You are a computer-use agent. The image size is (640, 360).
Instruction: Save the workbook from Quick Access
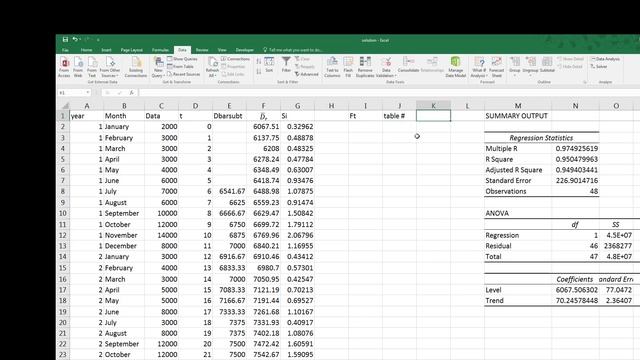tap(65, 40)
